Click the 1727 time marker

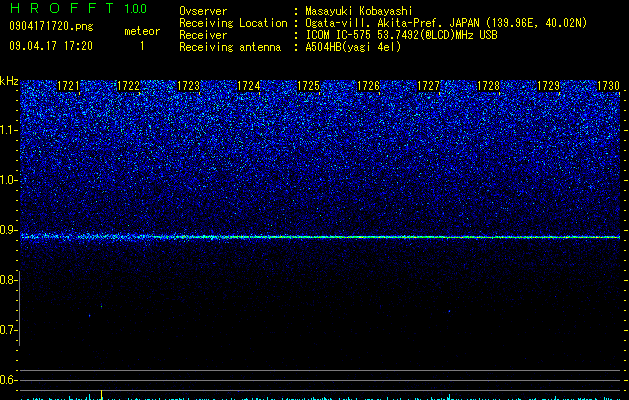(428, 86)
